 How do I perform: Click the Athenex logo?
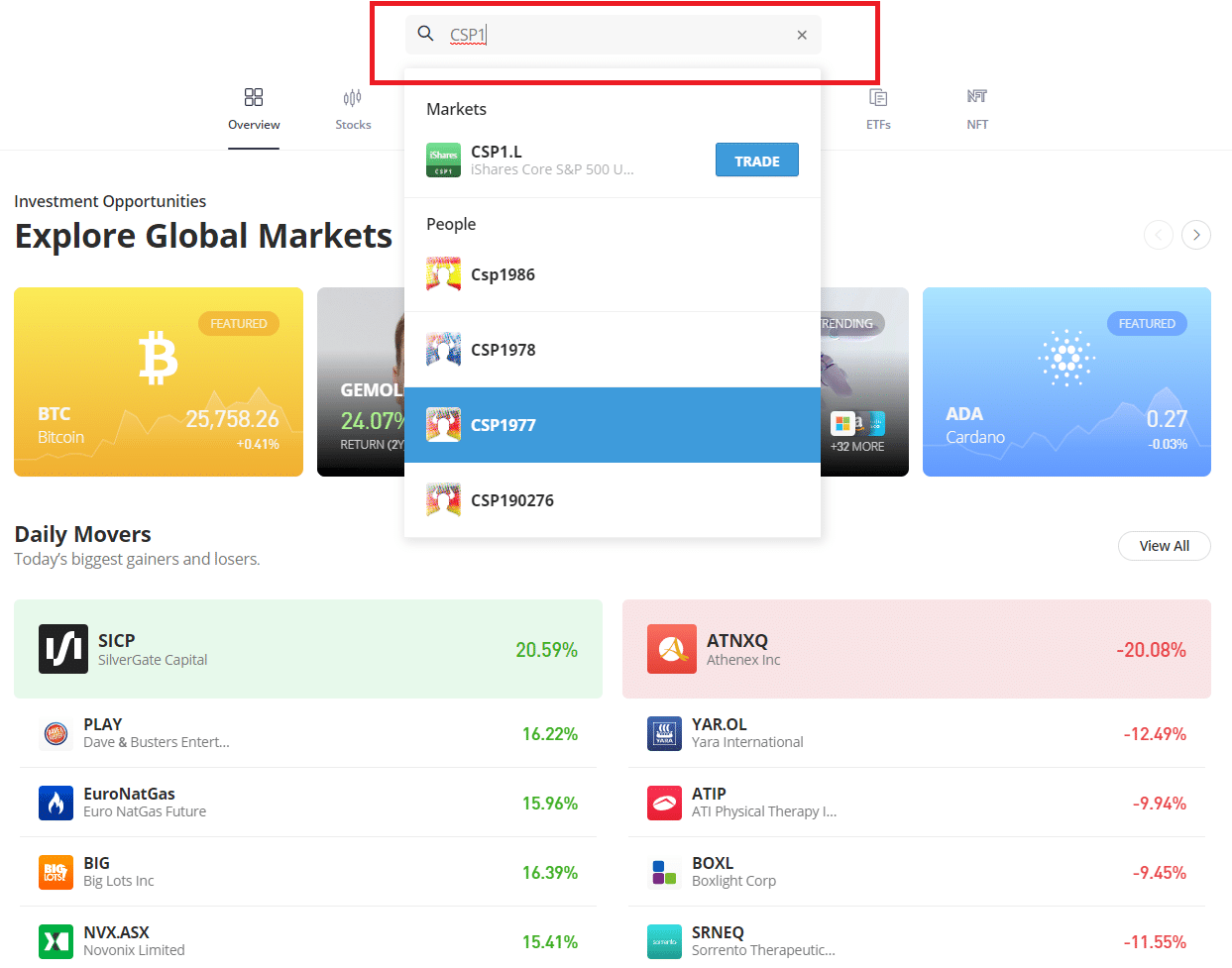(x=672, y=649)
